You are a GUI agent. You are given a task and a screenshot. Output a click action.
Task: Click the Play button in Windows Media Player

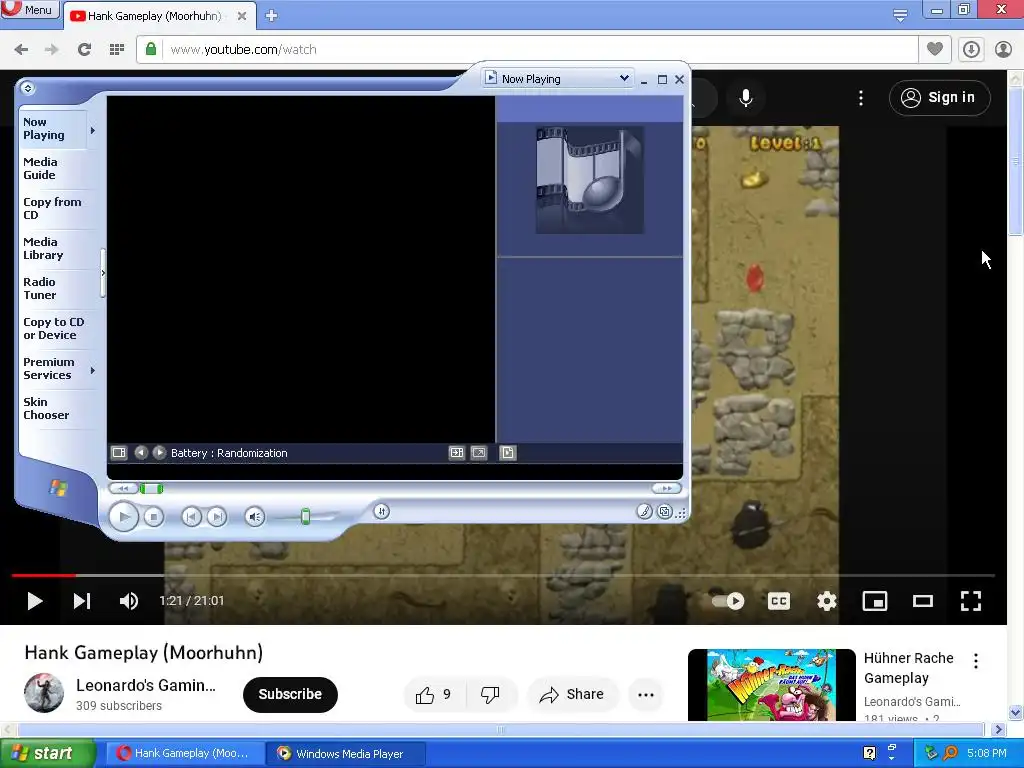(x=123, y=517)
